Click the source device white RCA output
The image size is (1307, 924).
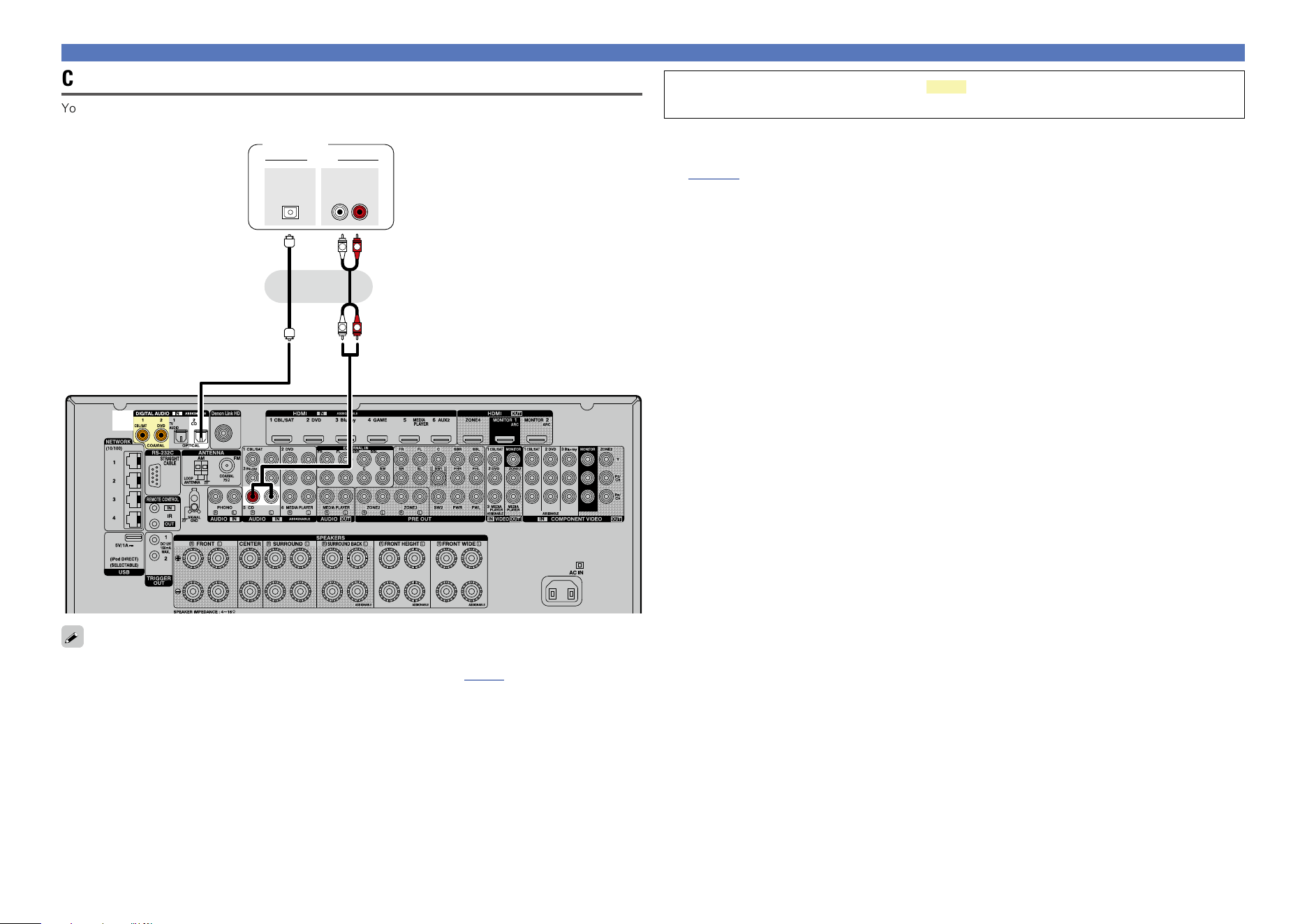tap(340, 212)
